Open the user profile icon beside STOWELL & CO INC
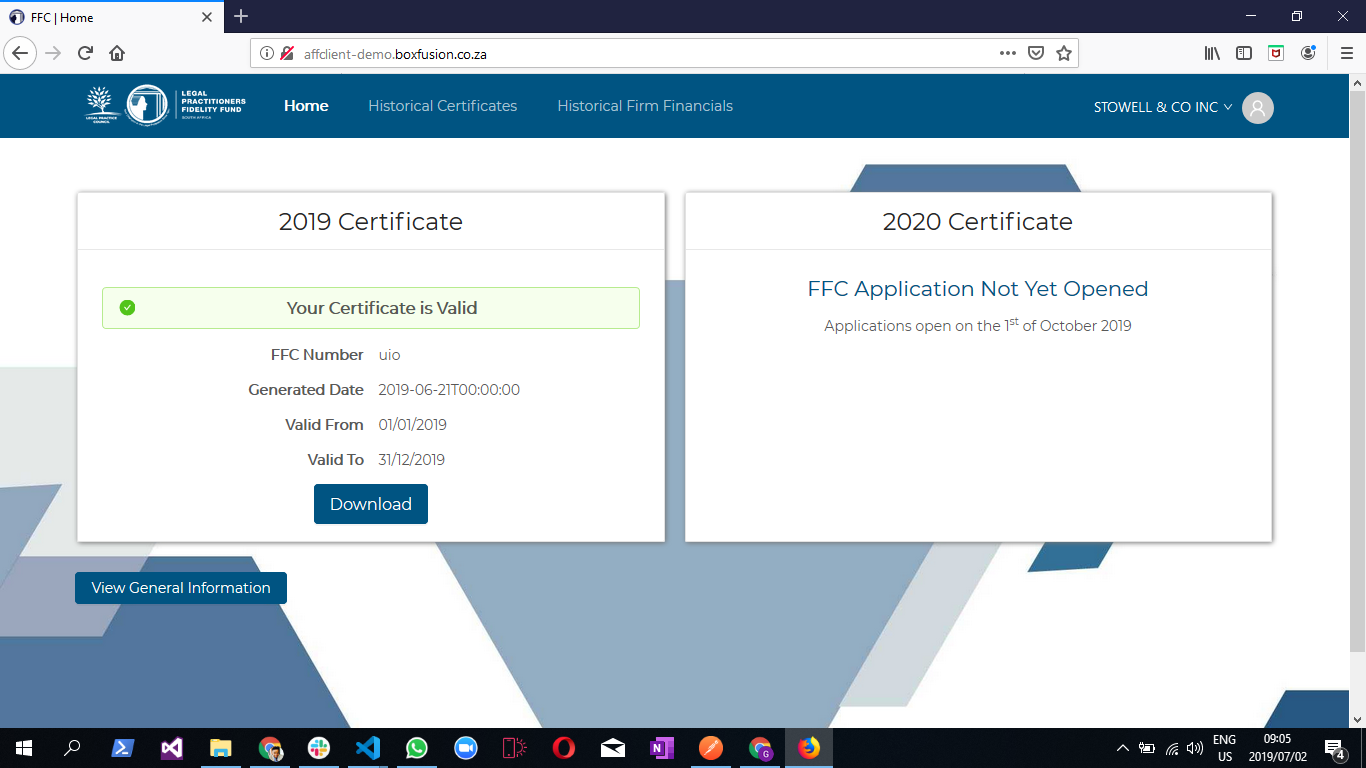This screenshot has height=768, width=1366. pos(1257,108)
